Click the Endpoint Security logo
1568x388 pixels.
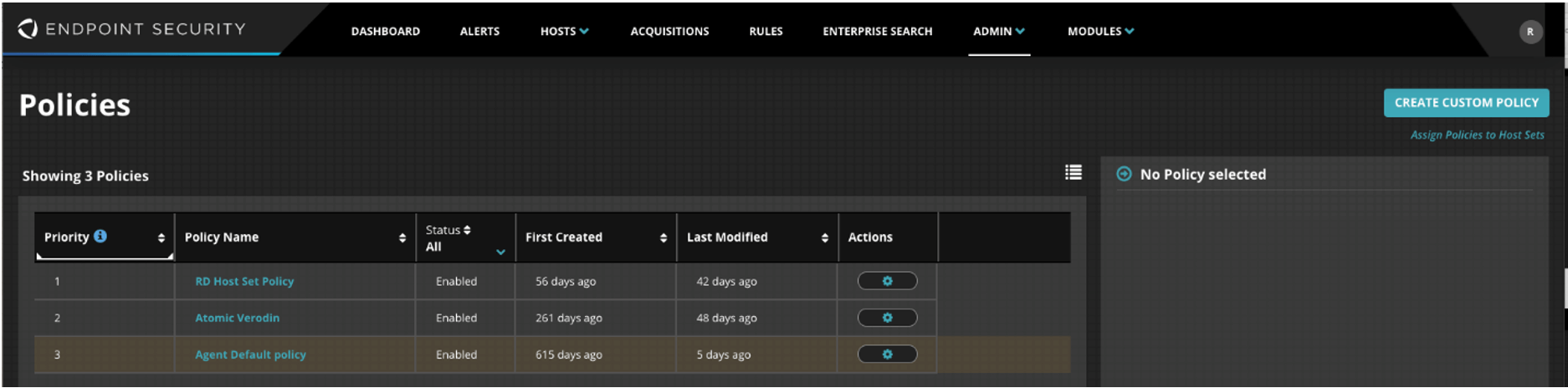pyautogui.click(x=132, y=29)
